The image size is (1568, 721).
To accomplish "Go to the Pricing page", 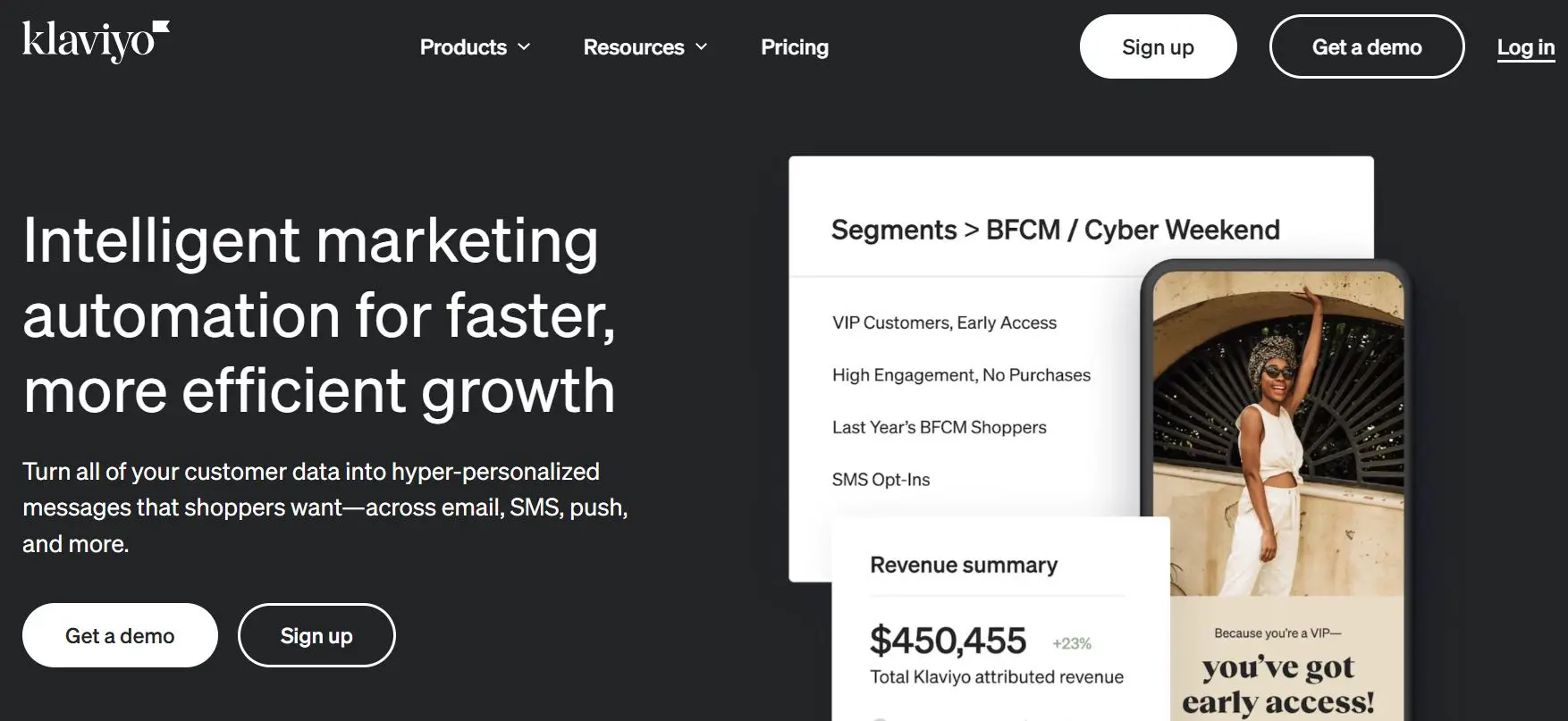I will (x=795, y=47).
